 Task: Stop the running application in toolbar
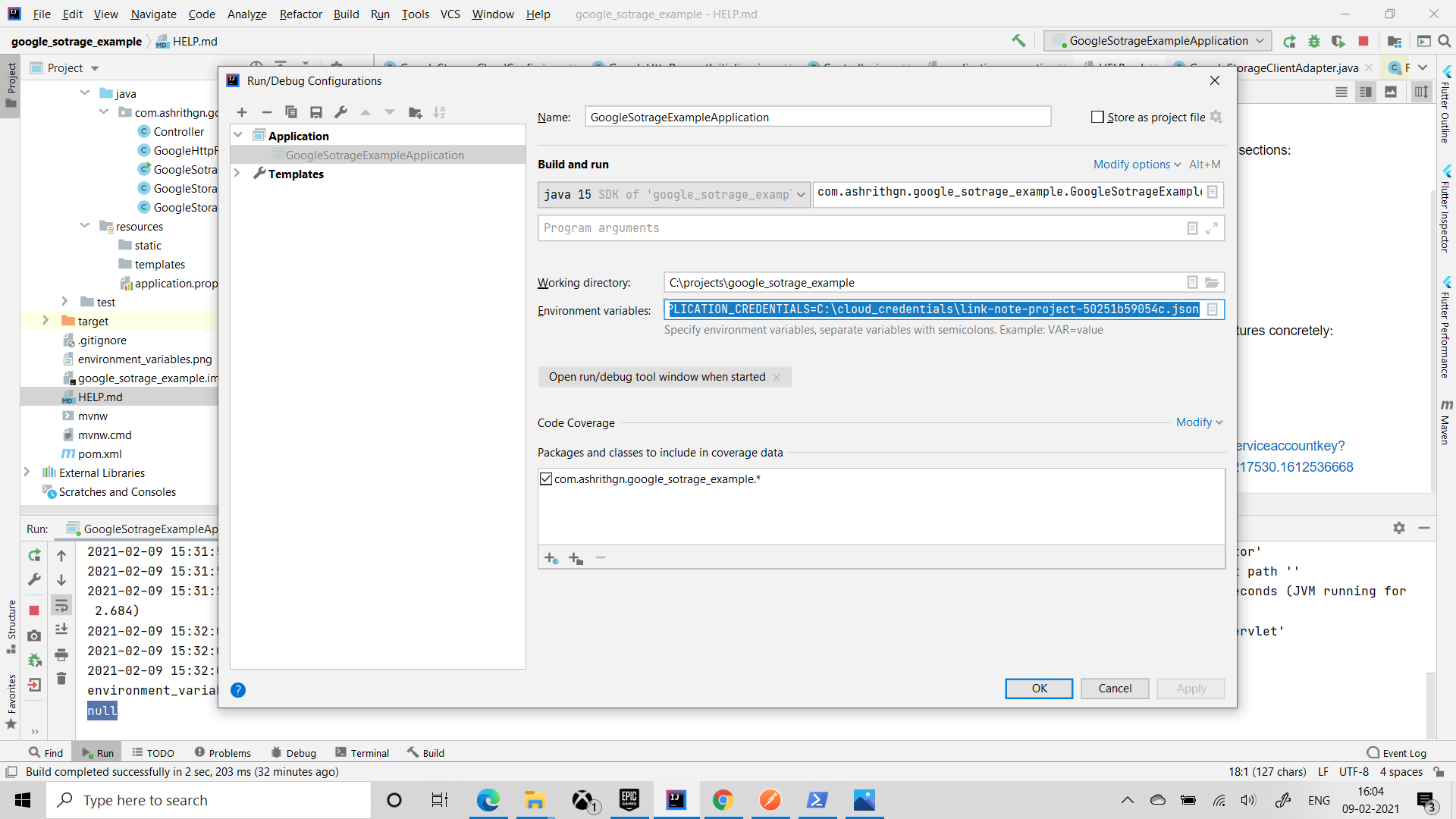[1363, 41]
